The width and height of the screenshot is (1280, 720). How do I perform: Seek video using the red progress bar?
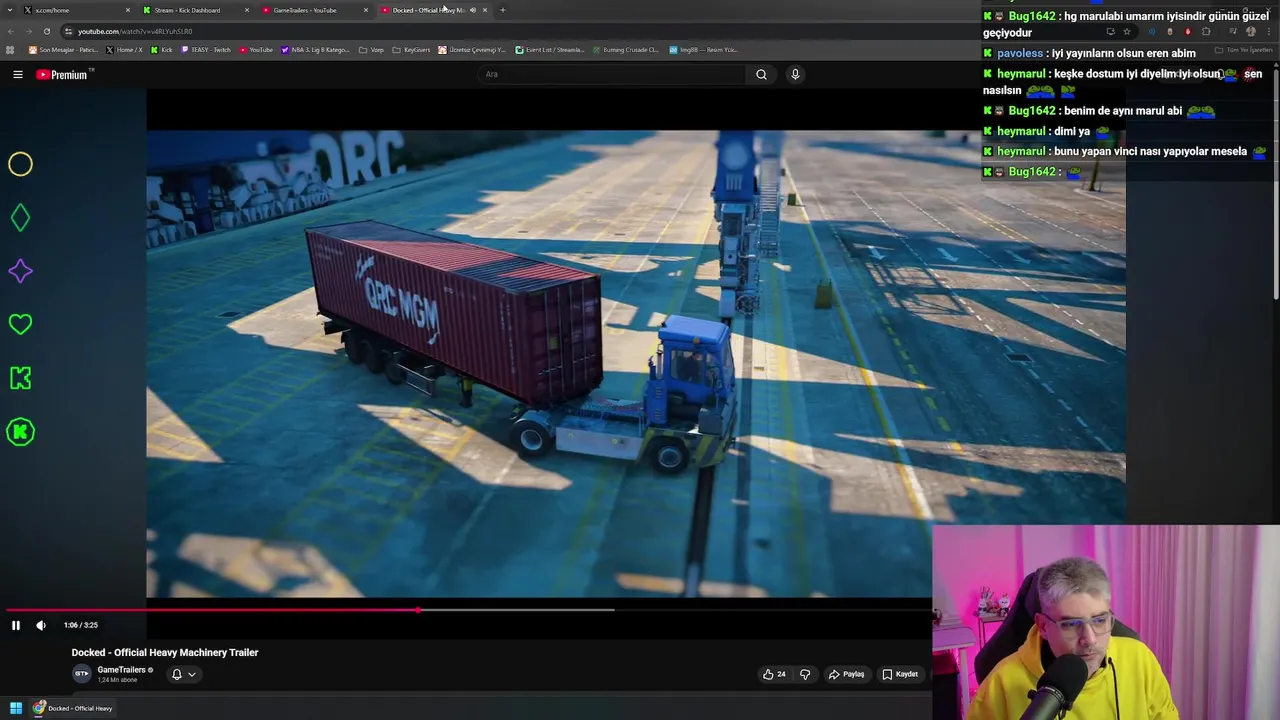[212, 609]
